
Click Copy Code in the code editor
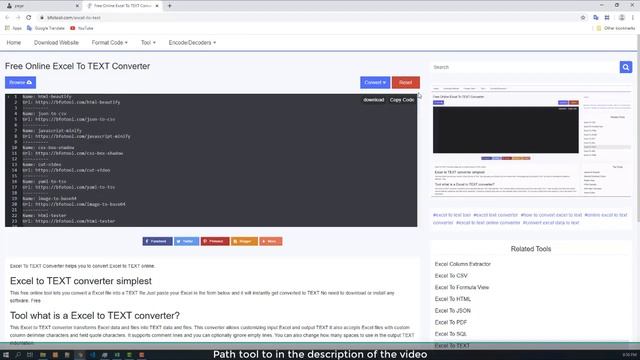(402, 100)
